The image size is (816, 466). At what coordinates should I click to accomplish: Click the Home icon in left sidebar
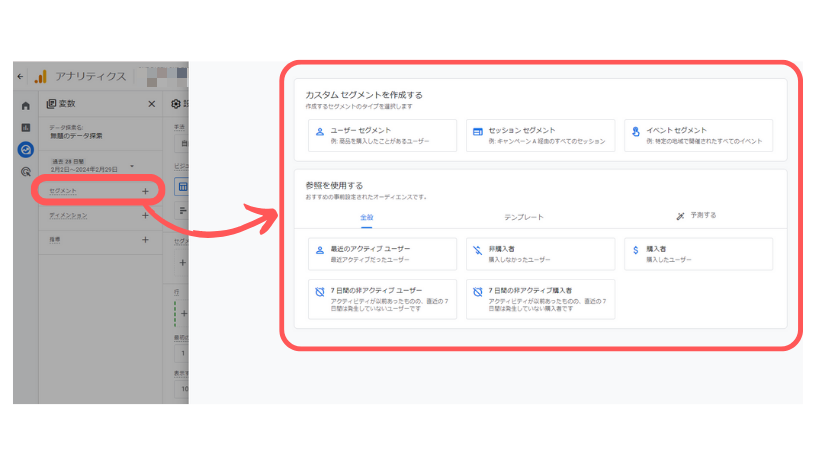coord(25,105)
